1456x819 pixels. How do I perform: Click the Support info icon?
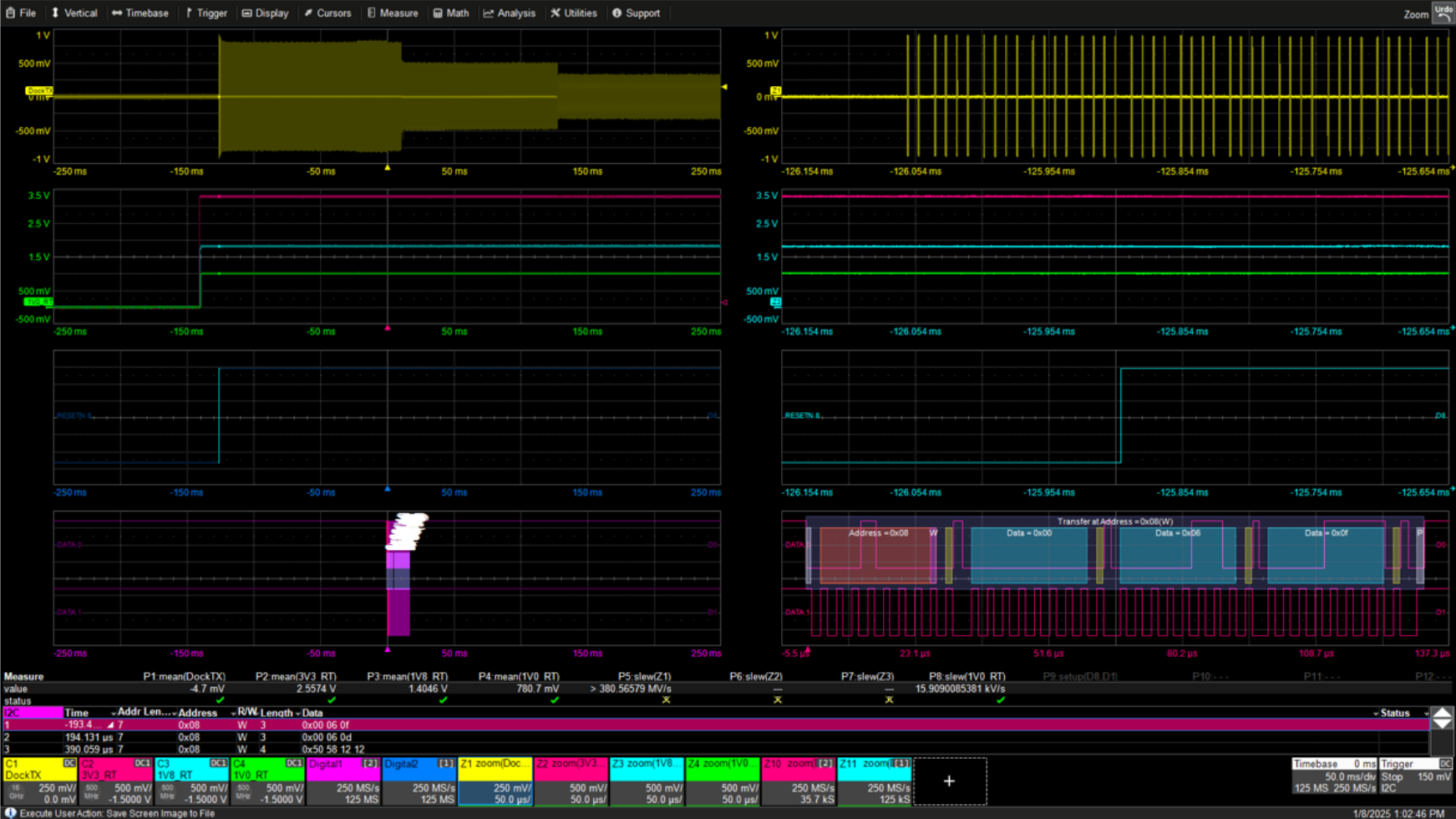point(617,13)
